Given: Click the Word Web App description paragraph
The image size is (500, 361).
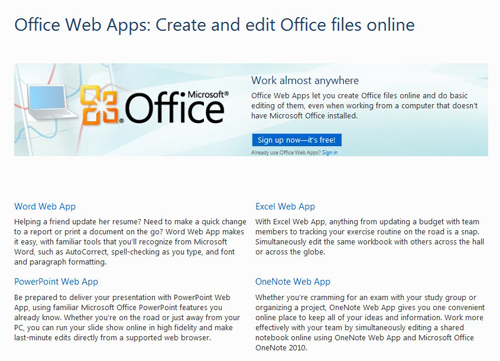Looking at the screenshot, I should 130,242.
